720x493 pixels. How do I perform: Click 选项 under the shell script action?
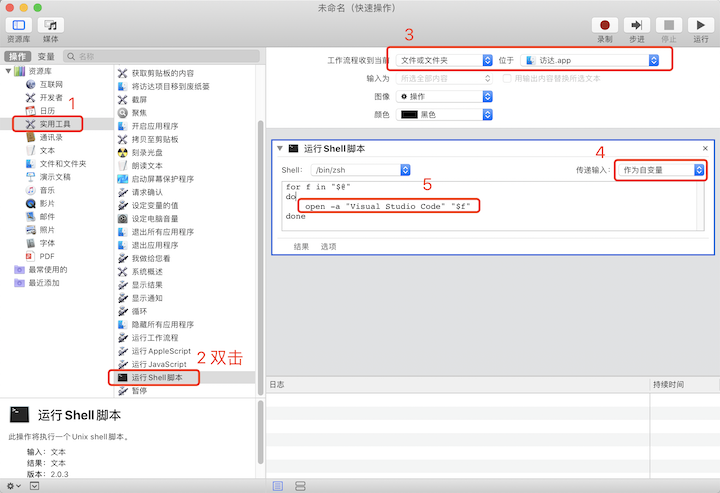(328, 245)
